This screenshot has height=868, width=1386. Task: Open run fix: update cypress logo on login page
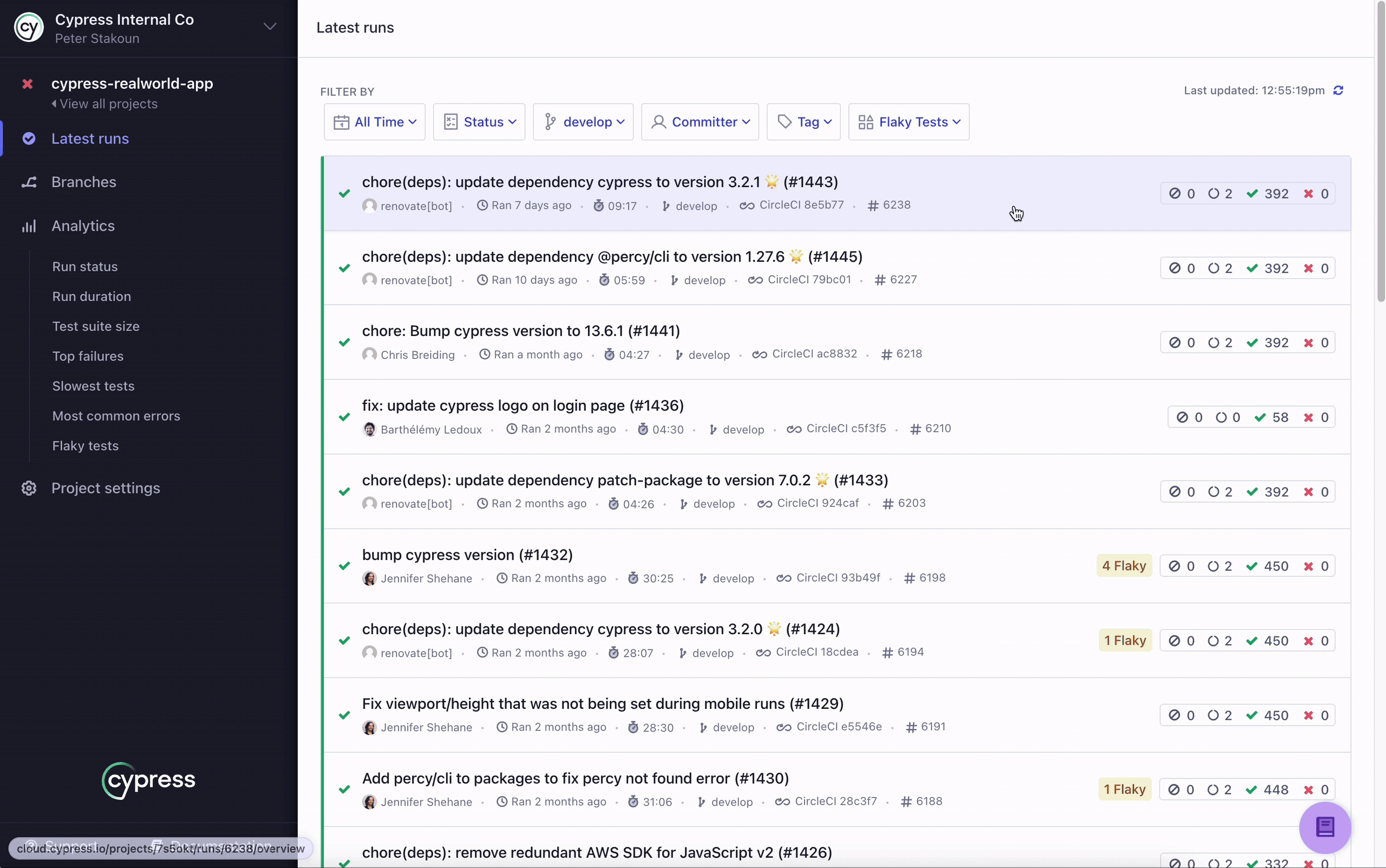[522, 406]
